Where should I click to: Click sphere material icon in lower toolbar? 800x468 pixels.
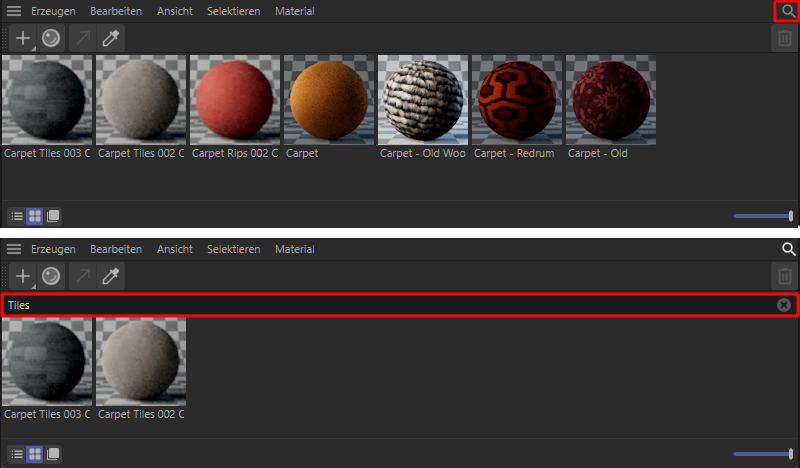[x=51, y=276]
